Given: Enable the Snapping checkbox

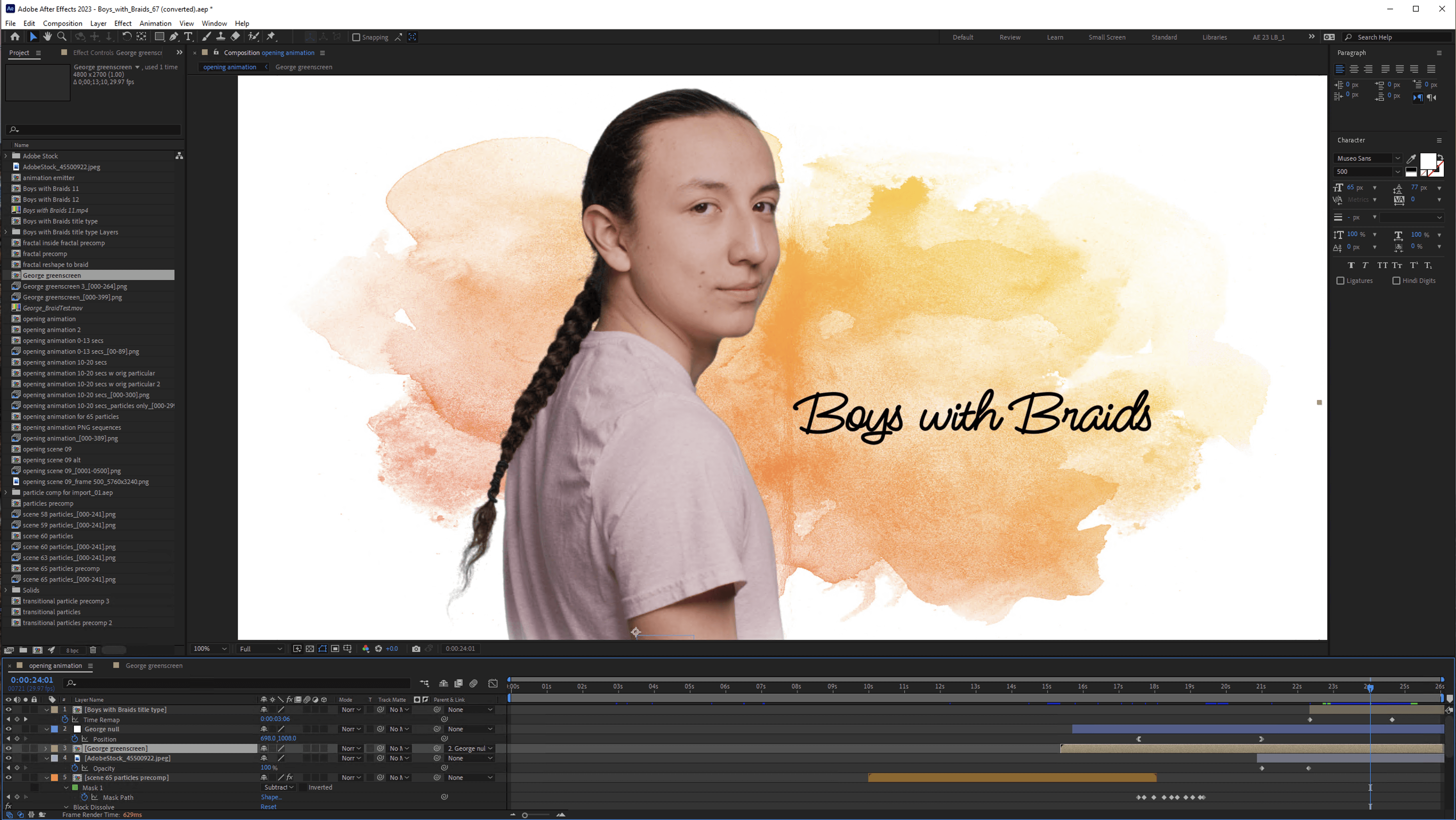Looking at the screenshot, I should [x=356, y=37].
